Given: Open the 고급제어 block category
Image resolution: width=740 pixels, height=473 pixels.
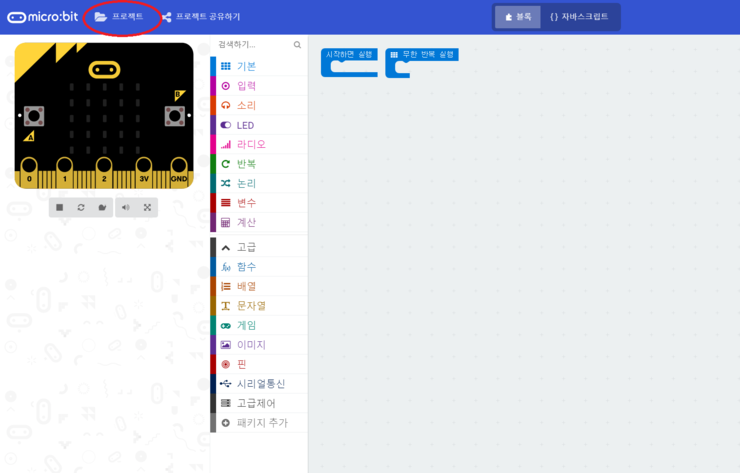Looking at the screenshot, I should (259, 403).
